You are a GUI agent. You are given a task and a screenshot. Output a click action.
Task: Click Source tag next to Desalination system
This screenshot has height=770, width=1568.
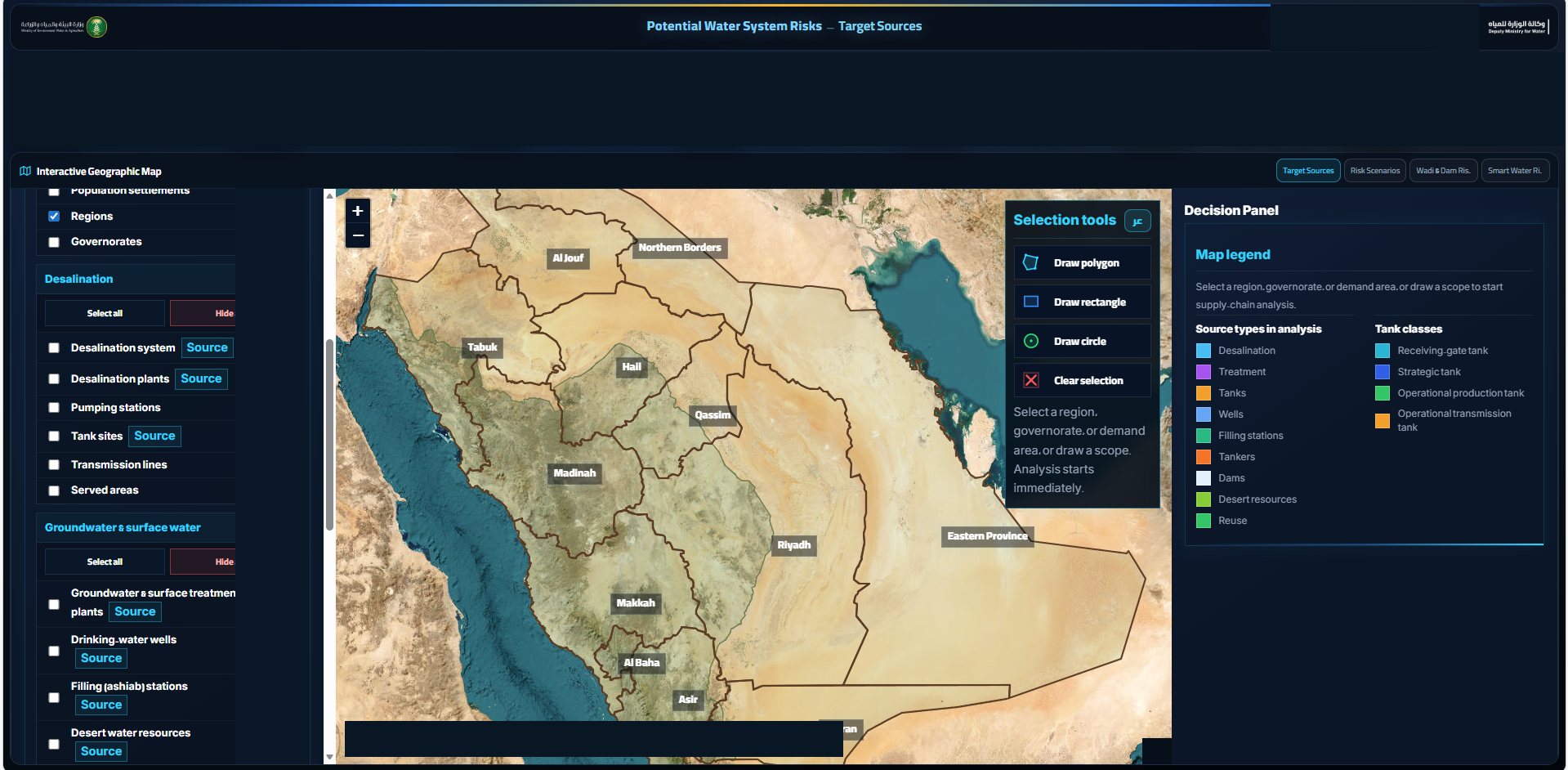pos(207,347)
